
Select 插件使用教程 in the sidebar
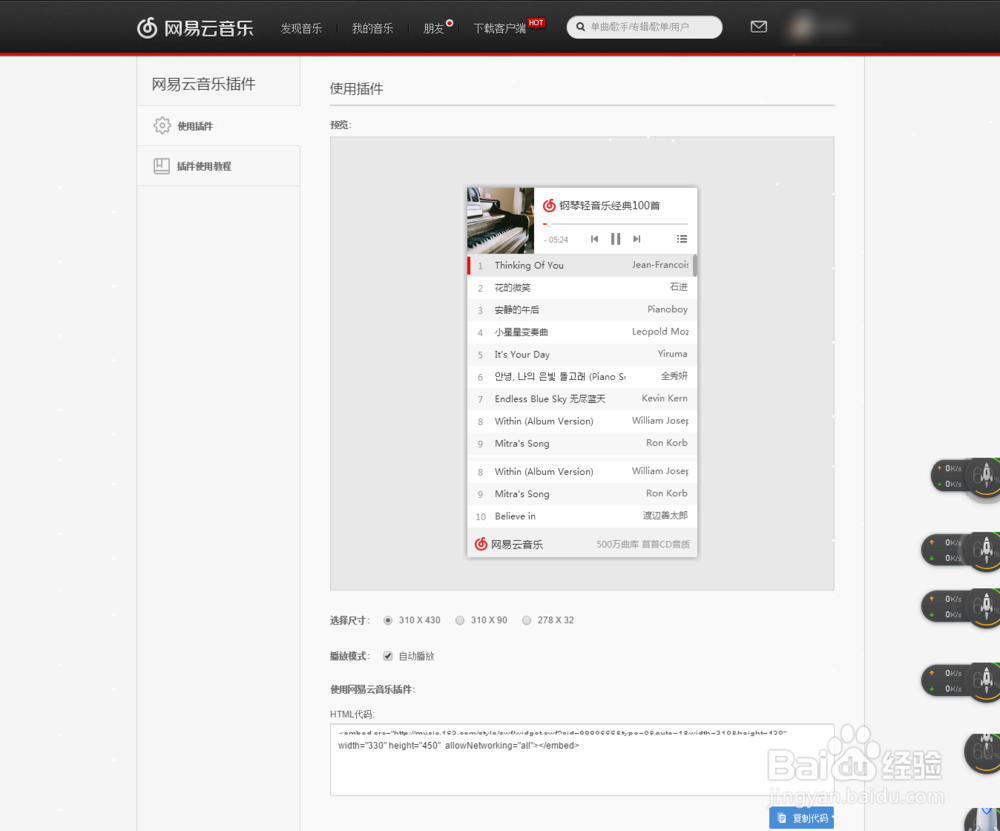tap(219, 166)
